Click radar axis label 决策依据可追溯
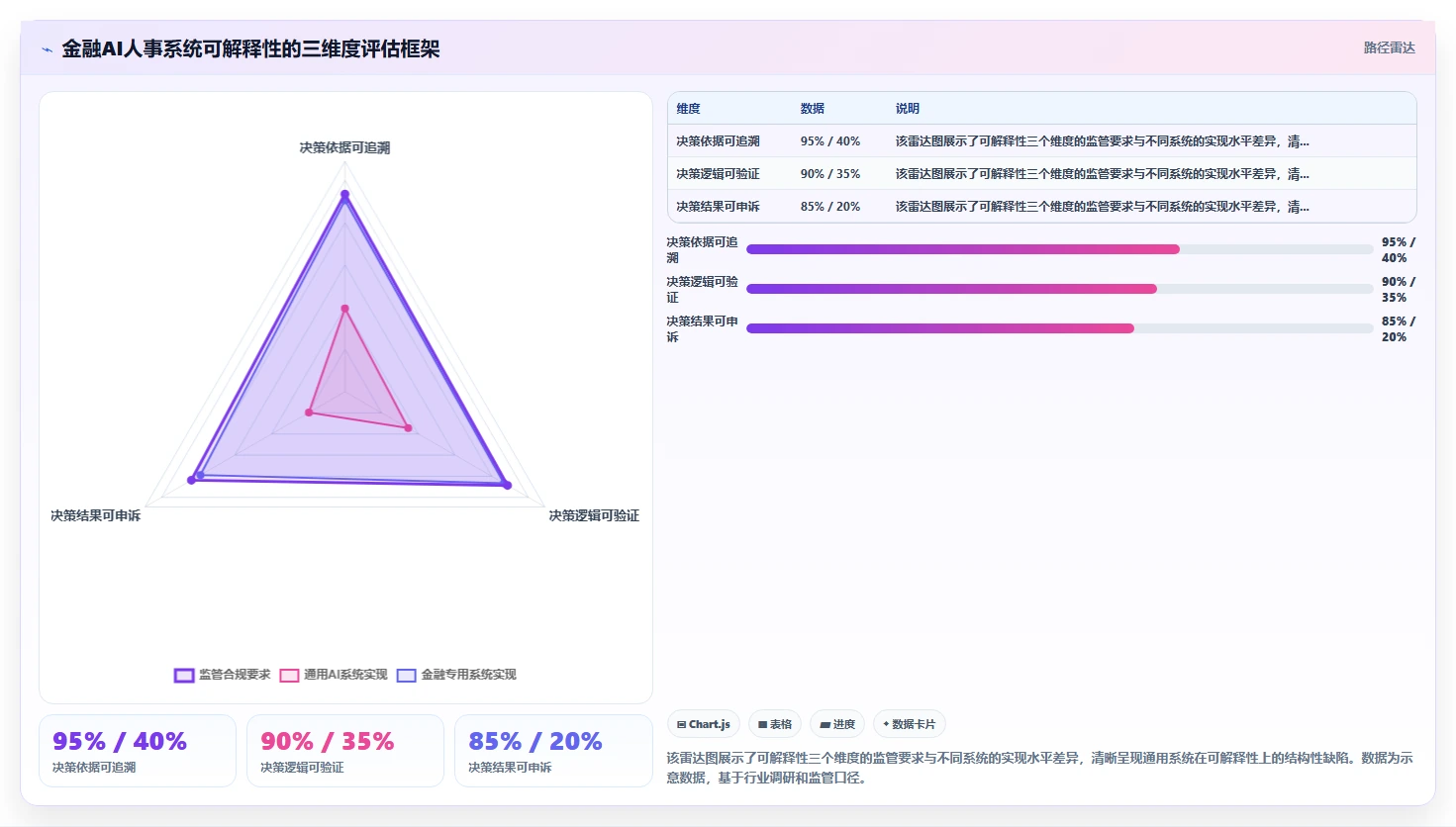The image size is (1456, 827). 345,147
